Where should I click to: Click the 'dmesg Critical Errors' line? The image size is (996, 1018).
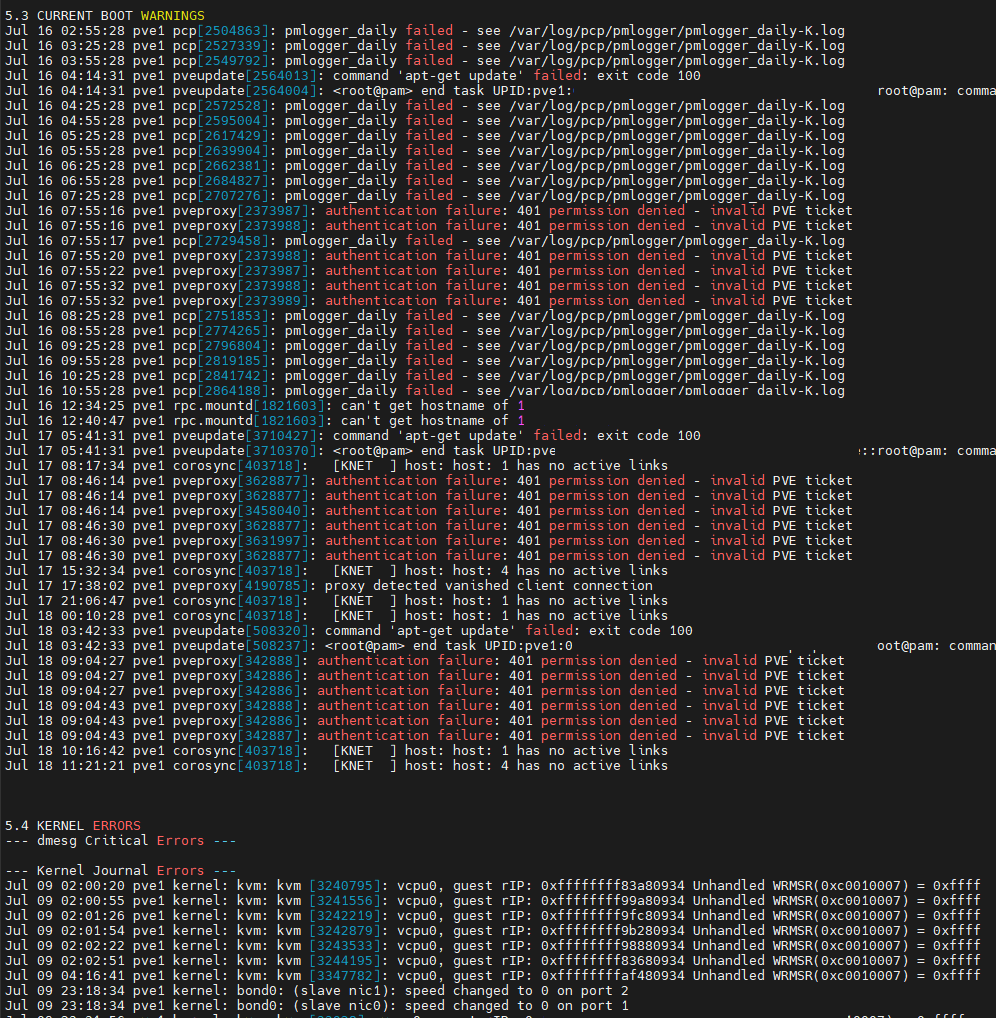point(120,841)
